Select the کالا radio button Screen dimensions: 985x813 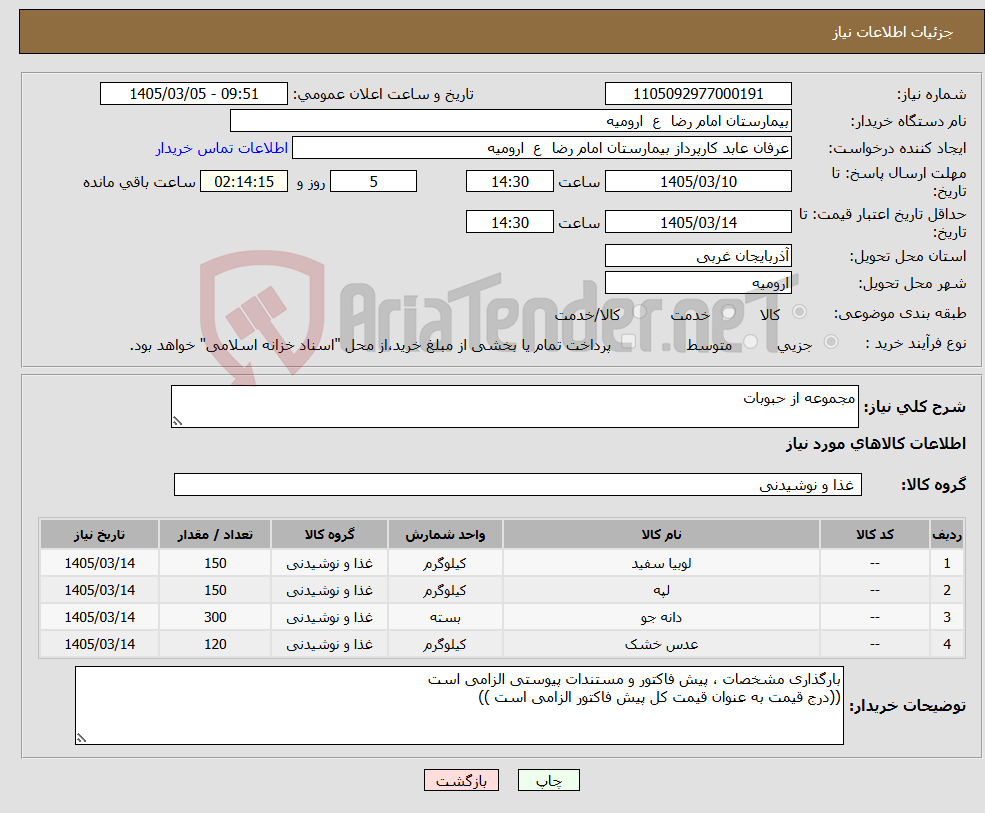click(x=800, y=312)
